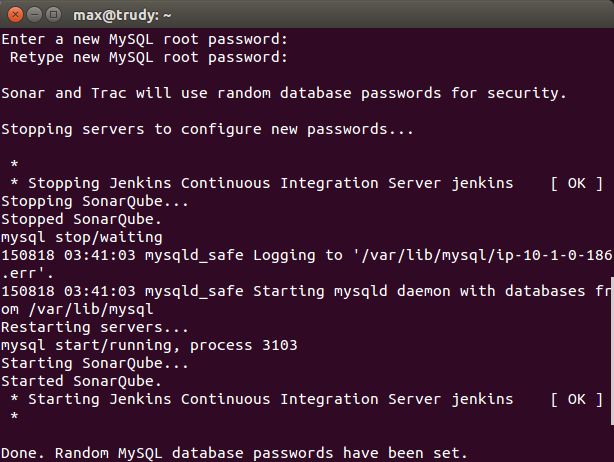The width and height of the screenshot is (614, 462).
Task: Click the terminal scrollbar handle on right edge
Action: [x=612, y=350]
